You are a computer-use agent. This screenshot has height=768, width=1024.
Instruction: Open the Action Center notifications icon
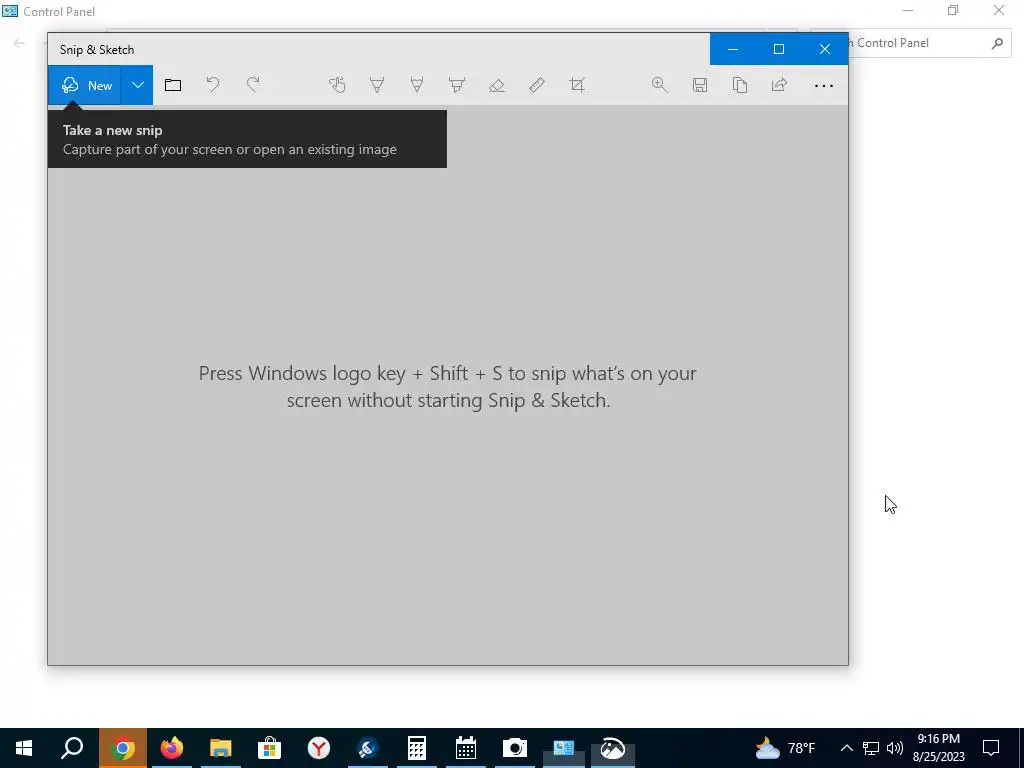991,748
